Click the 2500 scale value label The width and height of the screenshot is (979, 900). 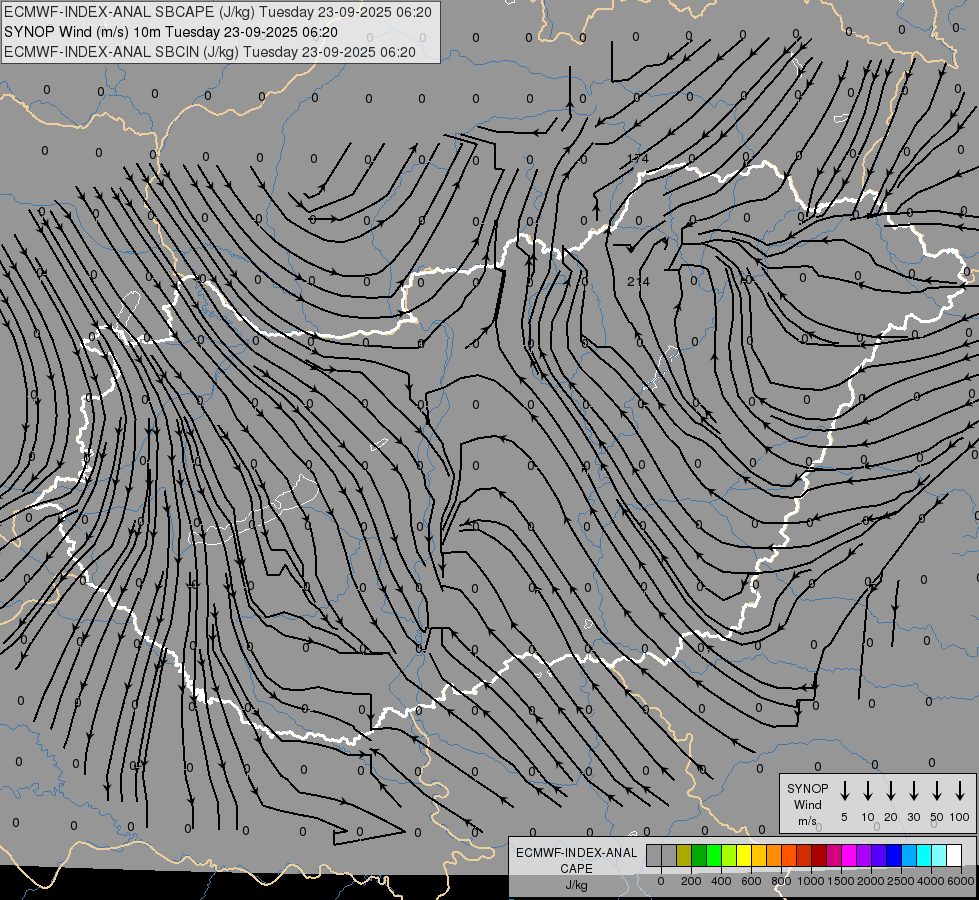click(901, 881)
